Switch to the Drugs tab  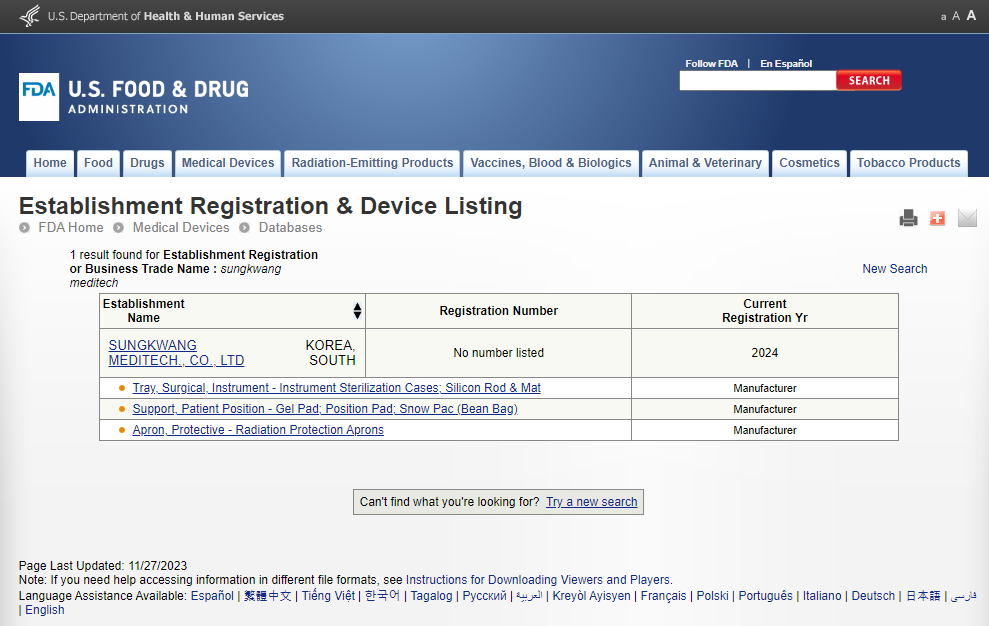[147, 163]
